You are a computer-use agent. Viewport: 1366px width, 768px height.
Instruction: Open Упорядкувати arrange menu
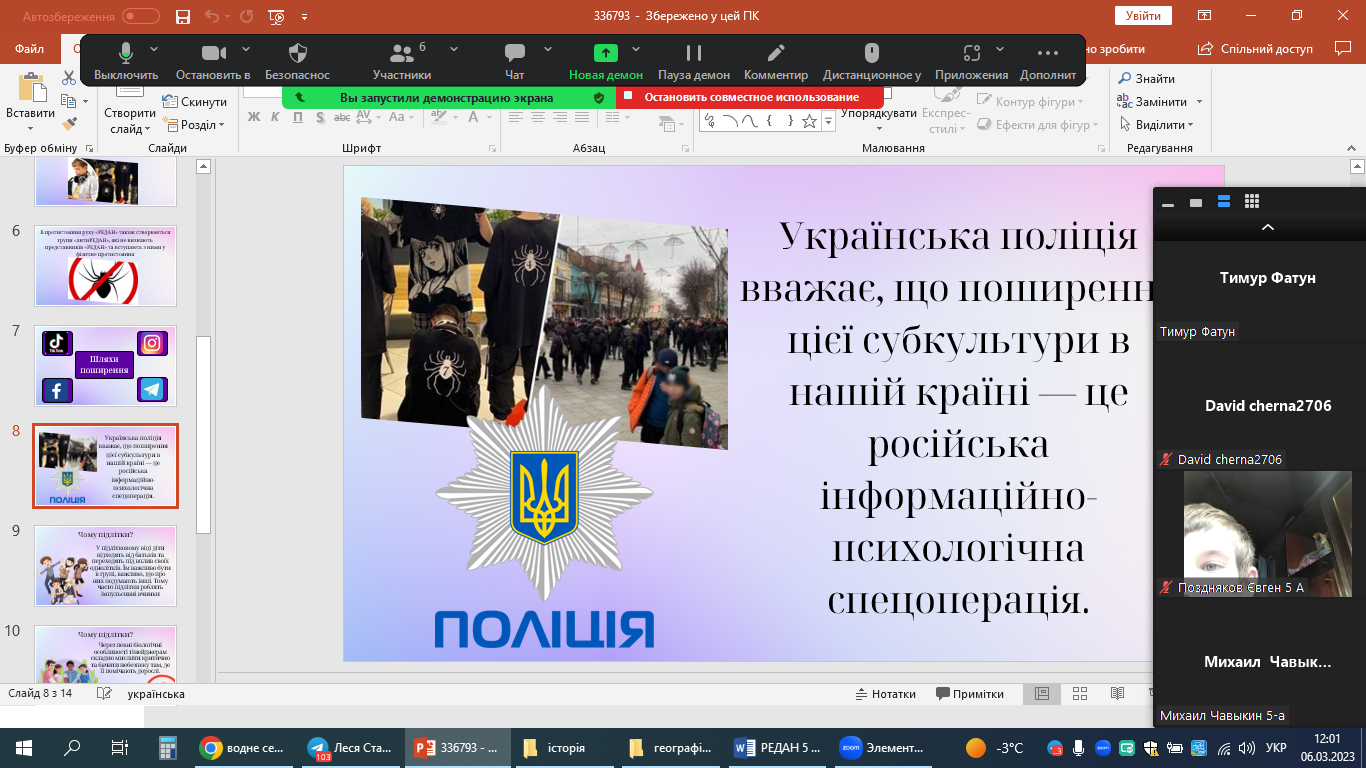879,113
